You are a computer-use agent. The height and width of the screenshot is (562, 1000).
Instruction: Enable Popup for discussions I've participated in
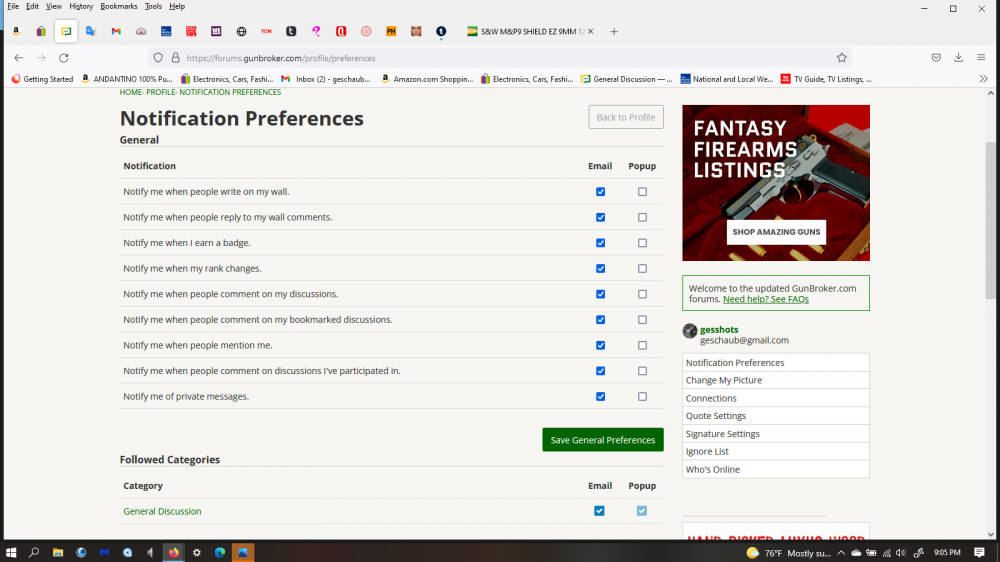pyautogui.click(x=642, y=371)
